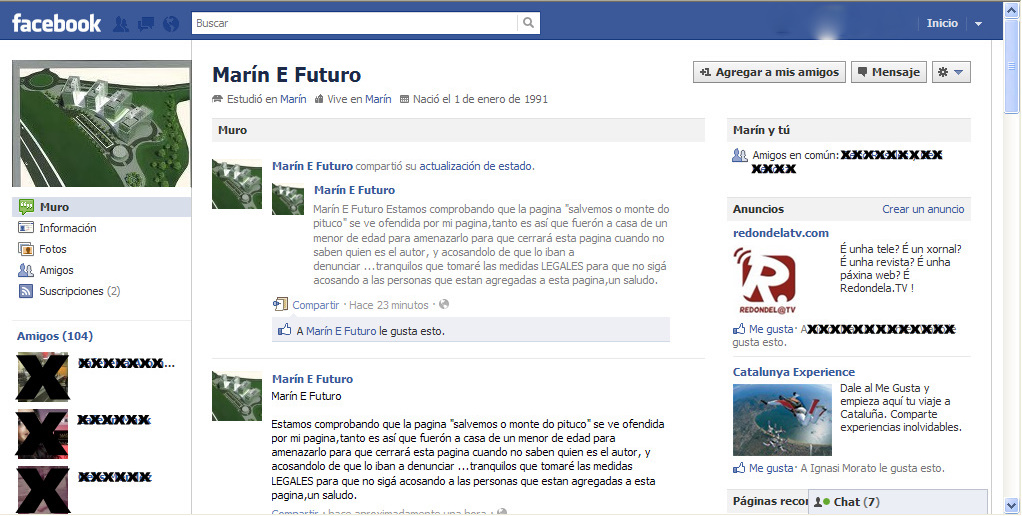Viewport: 1022px width, 516px height.
Task: Click the friend requests icon in header
Action: [x=121, y=23]
